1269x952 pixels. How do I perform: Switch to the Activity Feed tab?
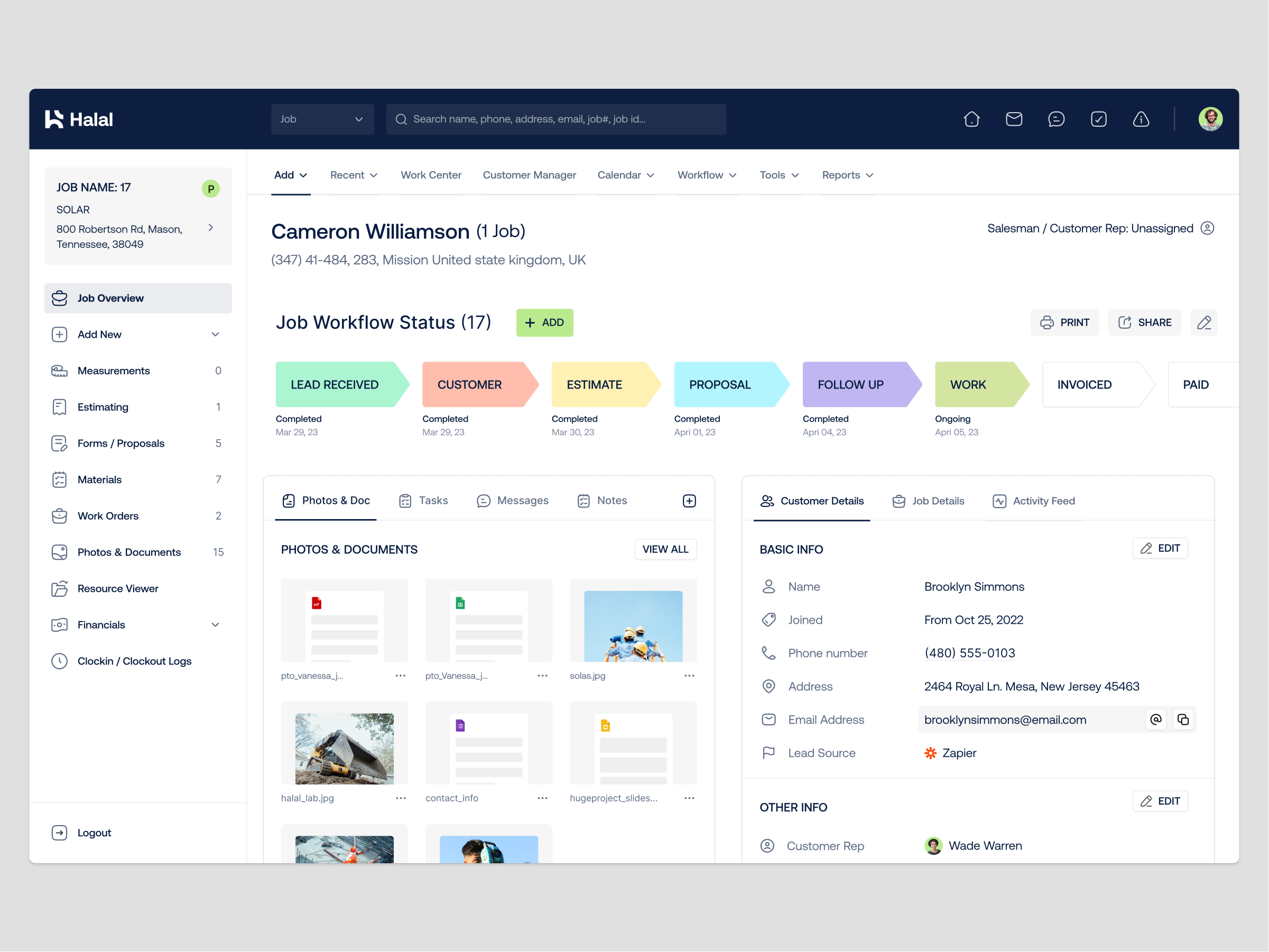pyautogui.click(x=1043, y=501)
